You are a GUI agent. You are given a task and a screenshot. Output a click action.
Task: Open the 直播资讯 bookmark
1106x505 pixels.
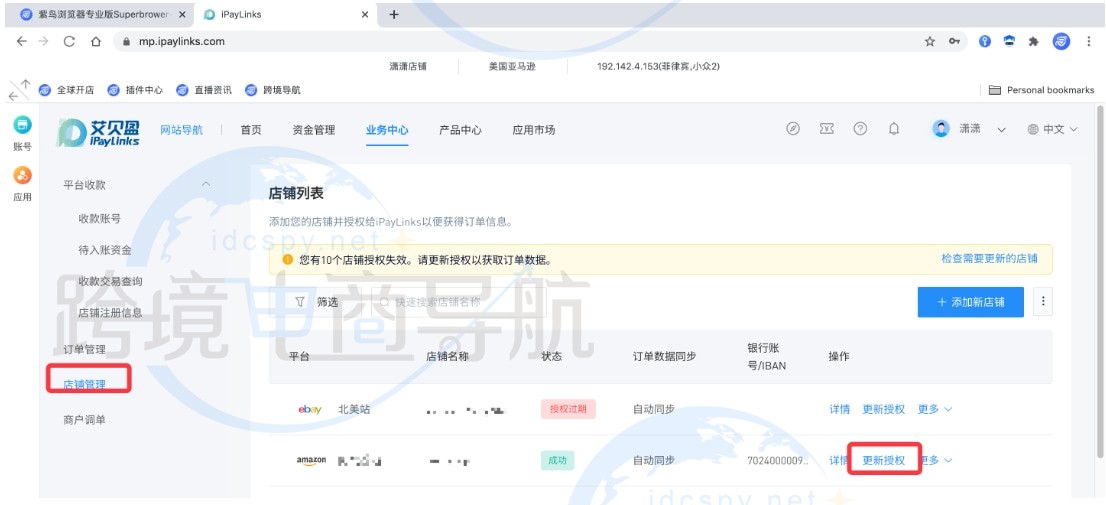pos(204,90)
